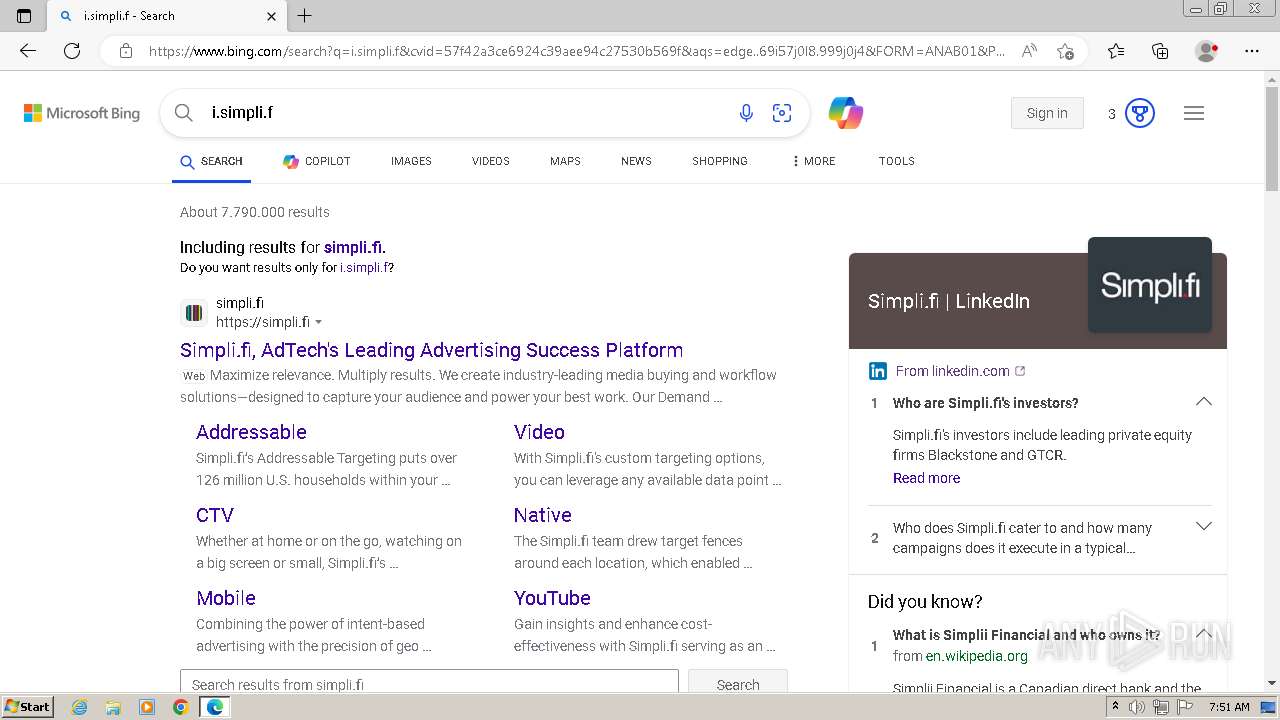Collapse 'What is Simplii Financial' question

point(1204,634)
